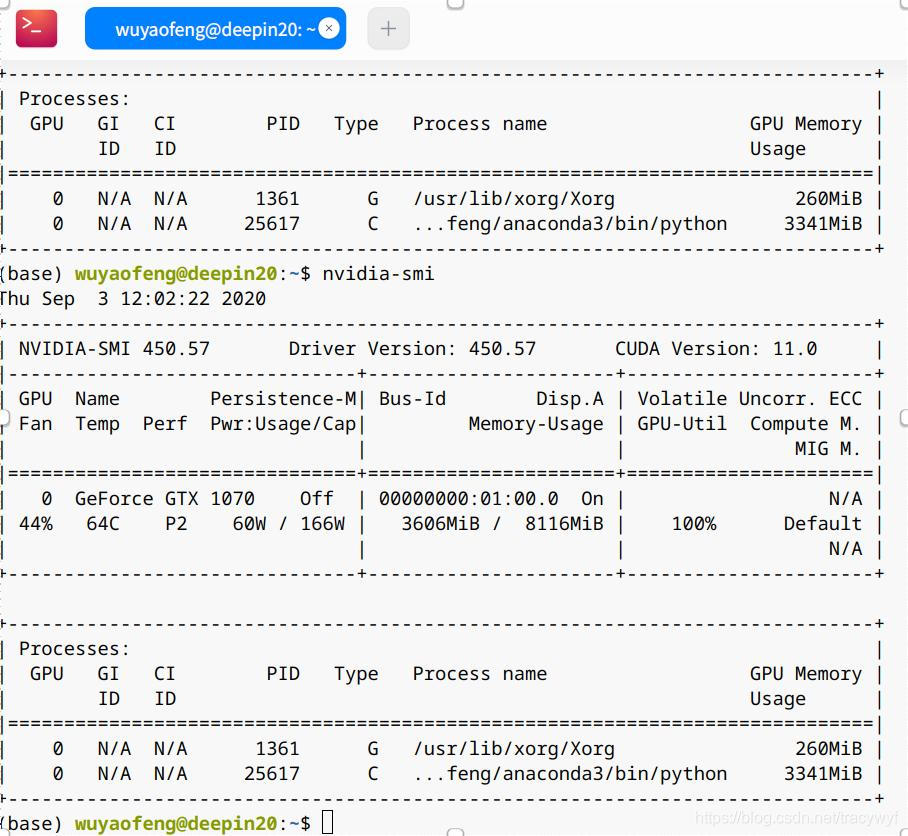Viewport: 908px width, 836px height.
Task: Click ...feng/anaconda3/bin/python in upper table
Action: coord(570,223)
